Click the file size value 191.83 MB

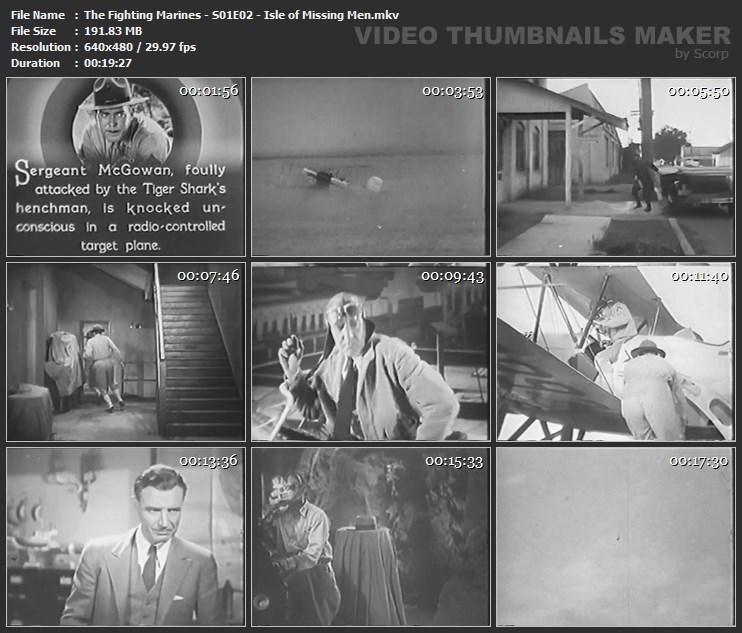click(x=113, y=31)
